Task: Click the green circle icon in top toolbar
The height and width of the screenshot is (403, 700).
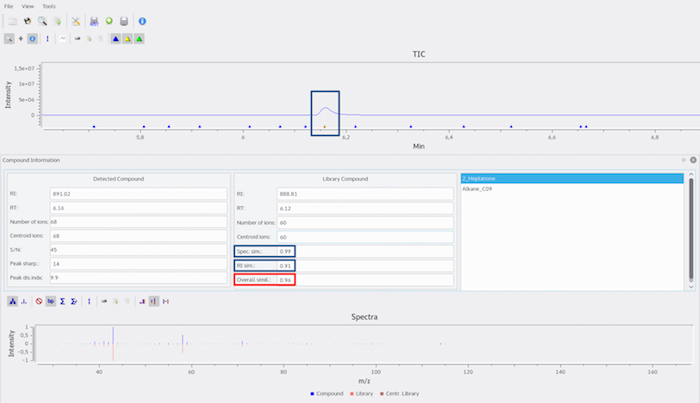Action: tap(108, 21)
